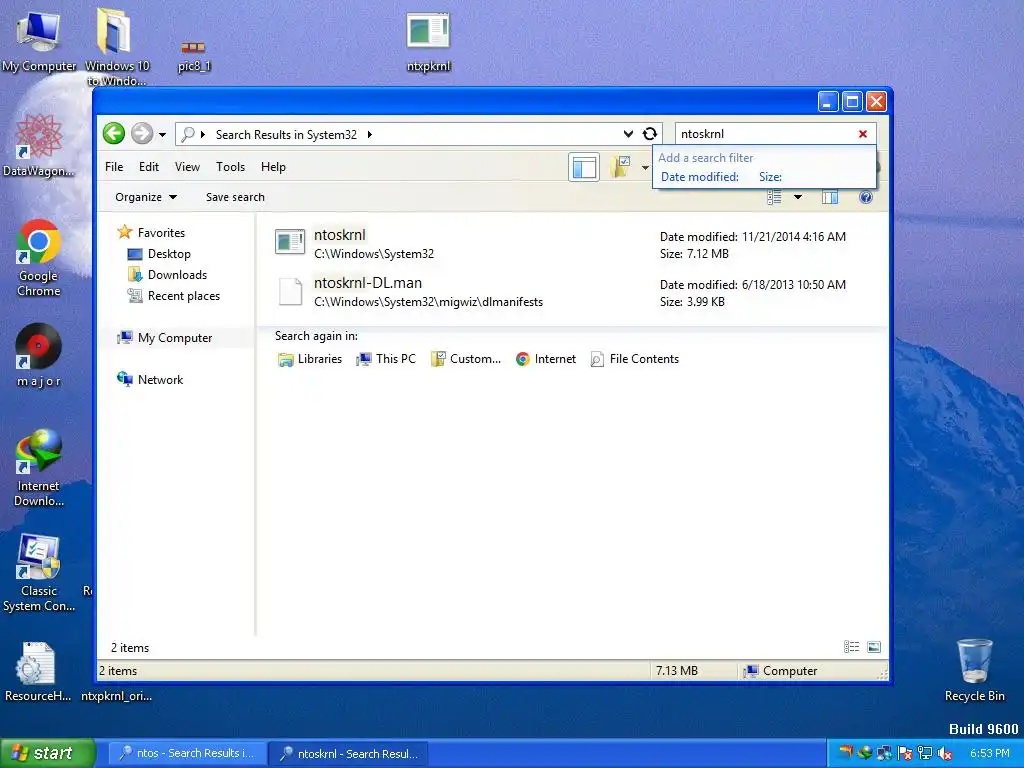Launch Google Chrome from desktop
Image resolution: width=1024 pixels, height=768 pixels.
click(x=39, y=258)
